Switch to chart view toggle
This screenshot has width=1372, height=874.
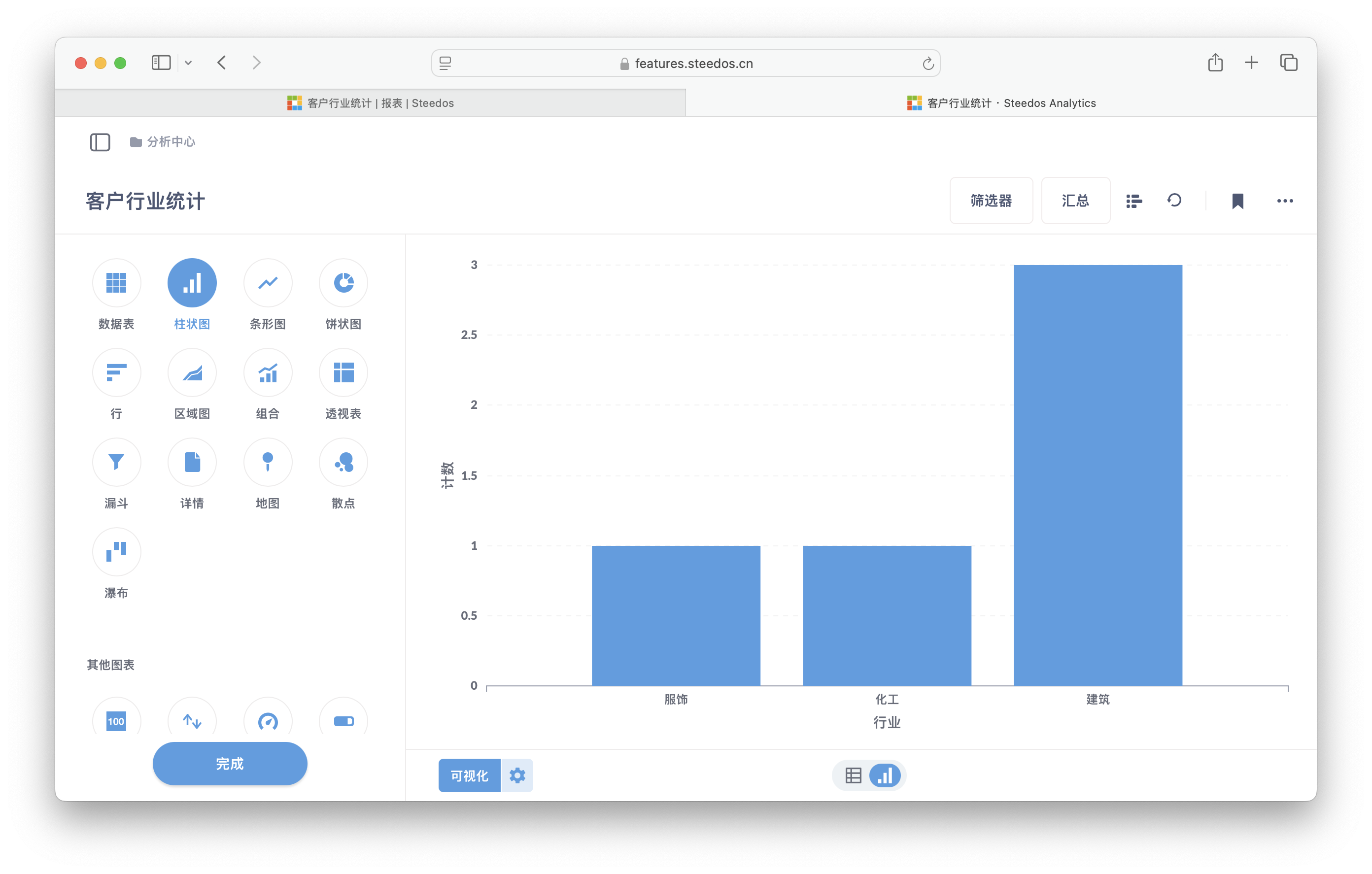pos(885,775)
